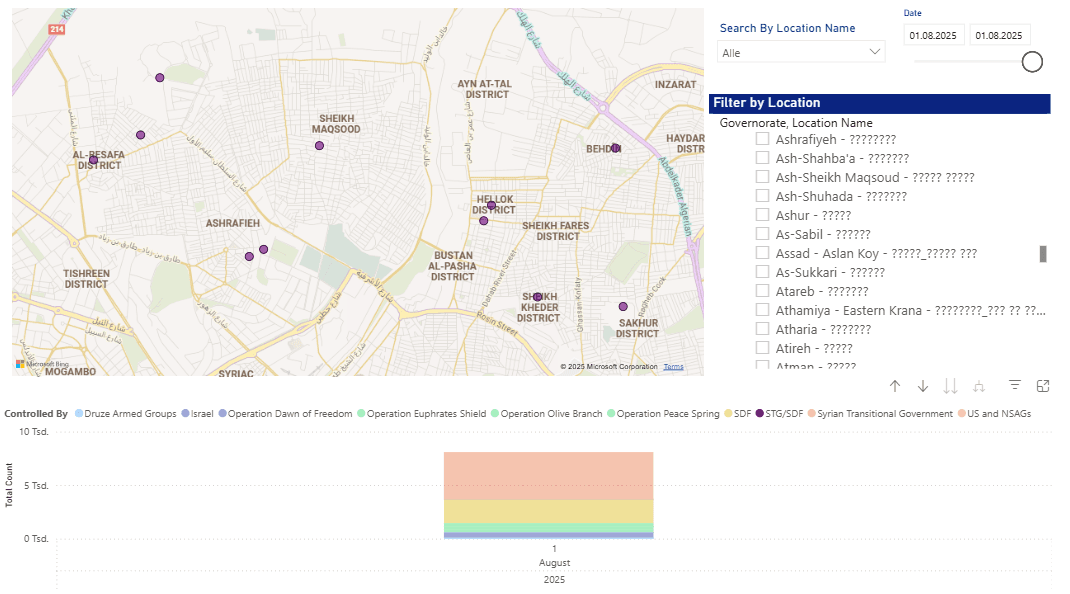This screenshot has height=594, width=1070.
Task: Click the Filter by Location header
Action: [x=879, y=103]
